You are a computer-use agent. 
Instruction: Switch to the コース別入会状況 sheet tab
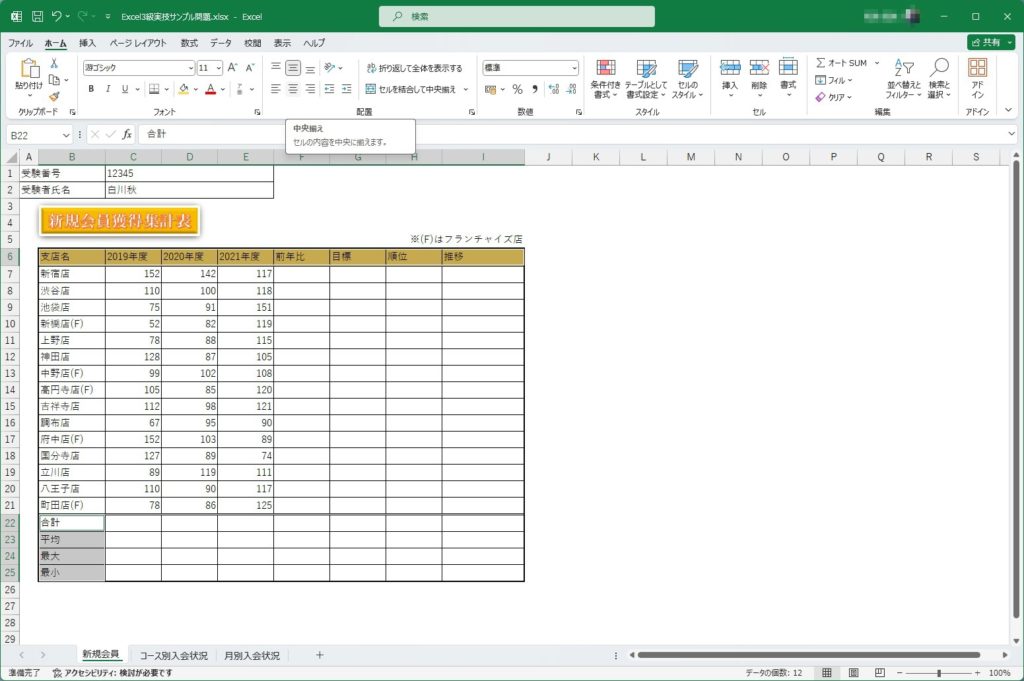click(174, 656)
